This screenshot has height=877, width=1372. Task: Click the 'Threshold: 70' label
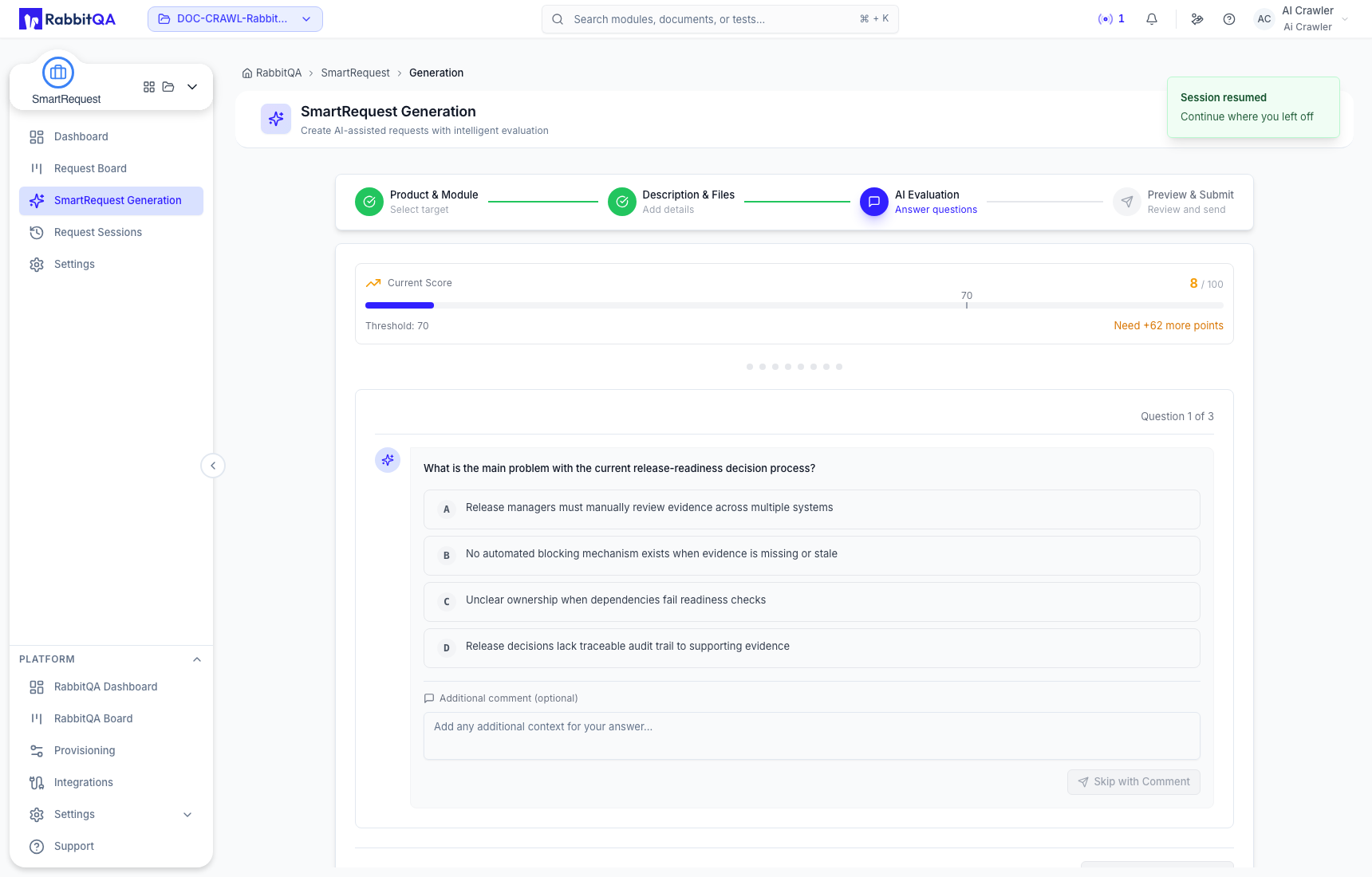tap(397, 326)
